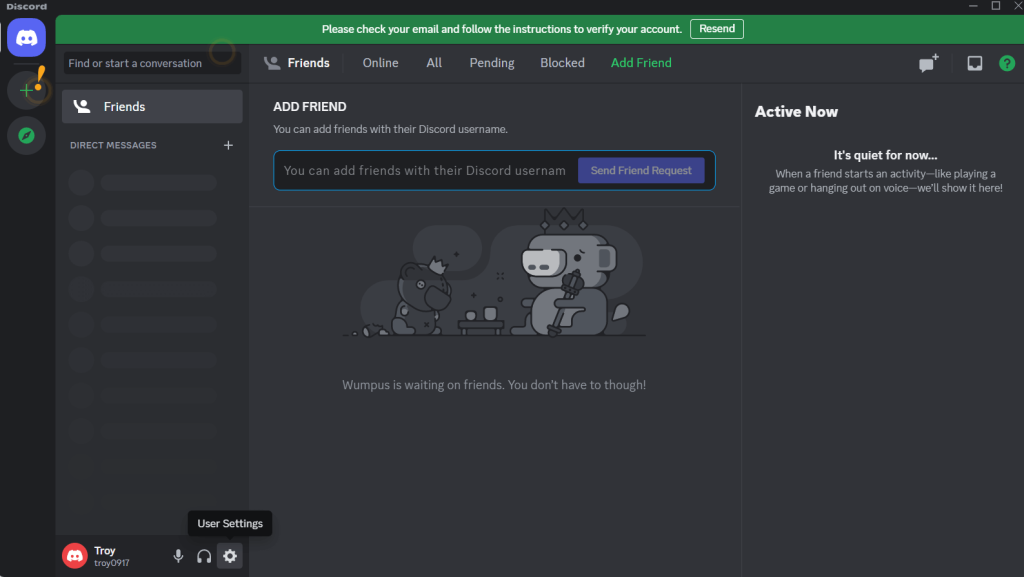Open User Settings gear icon

point(230,556)
